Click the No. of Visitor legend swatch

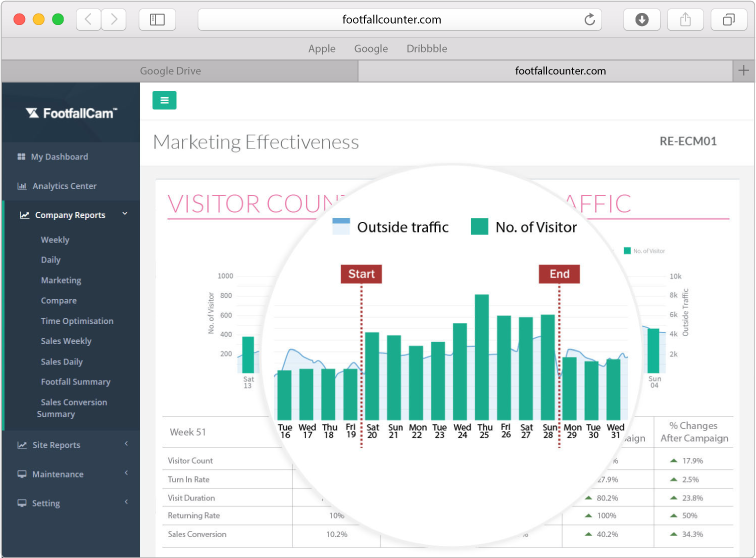pyautogui.click(x=479, y=226)
